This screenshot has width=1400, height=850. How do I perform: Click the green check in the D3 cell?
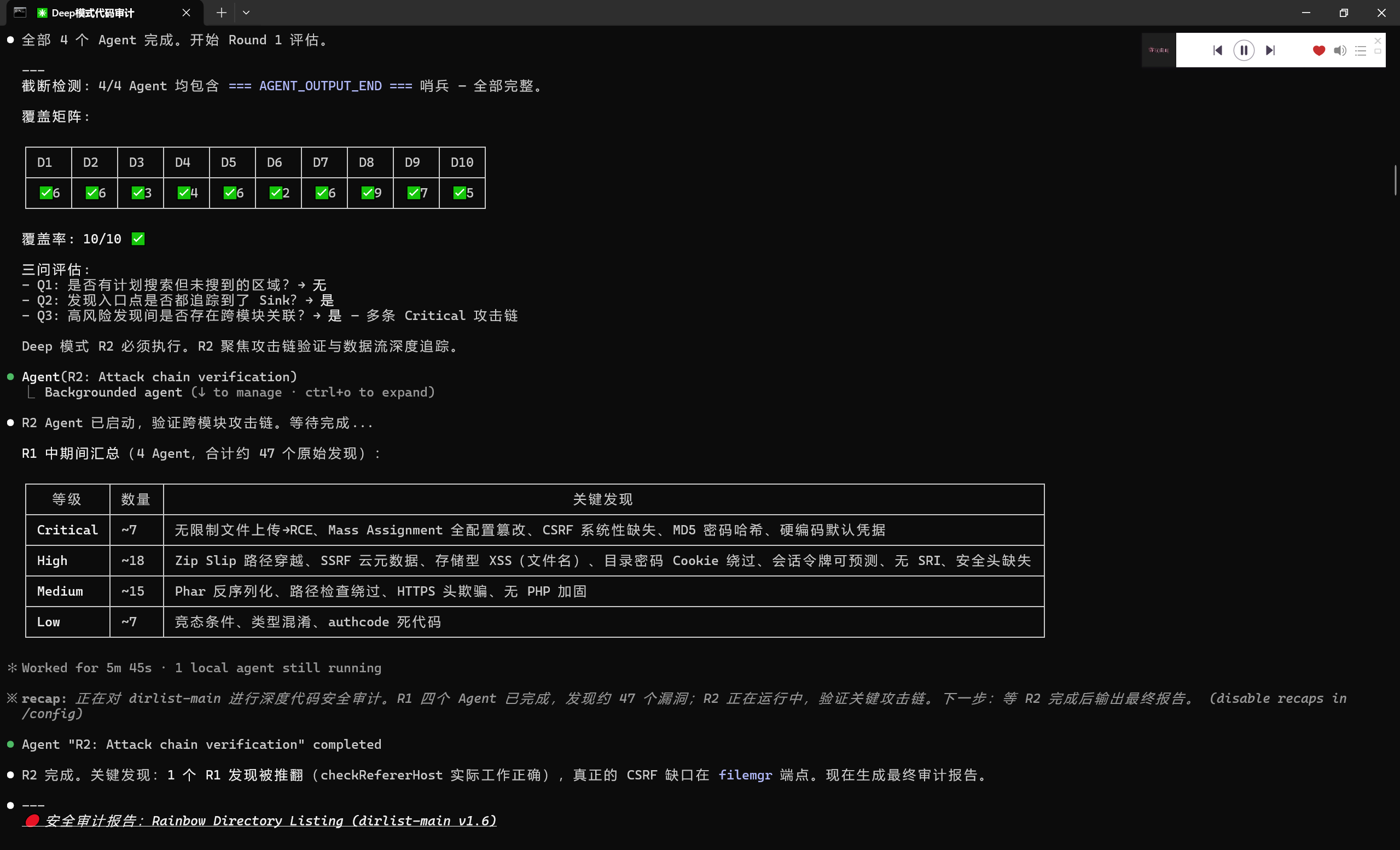click(138, 193)
